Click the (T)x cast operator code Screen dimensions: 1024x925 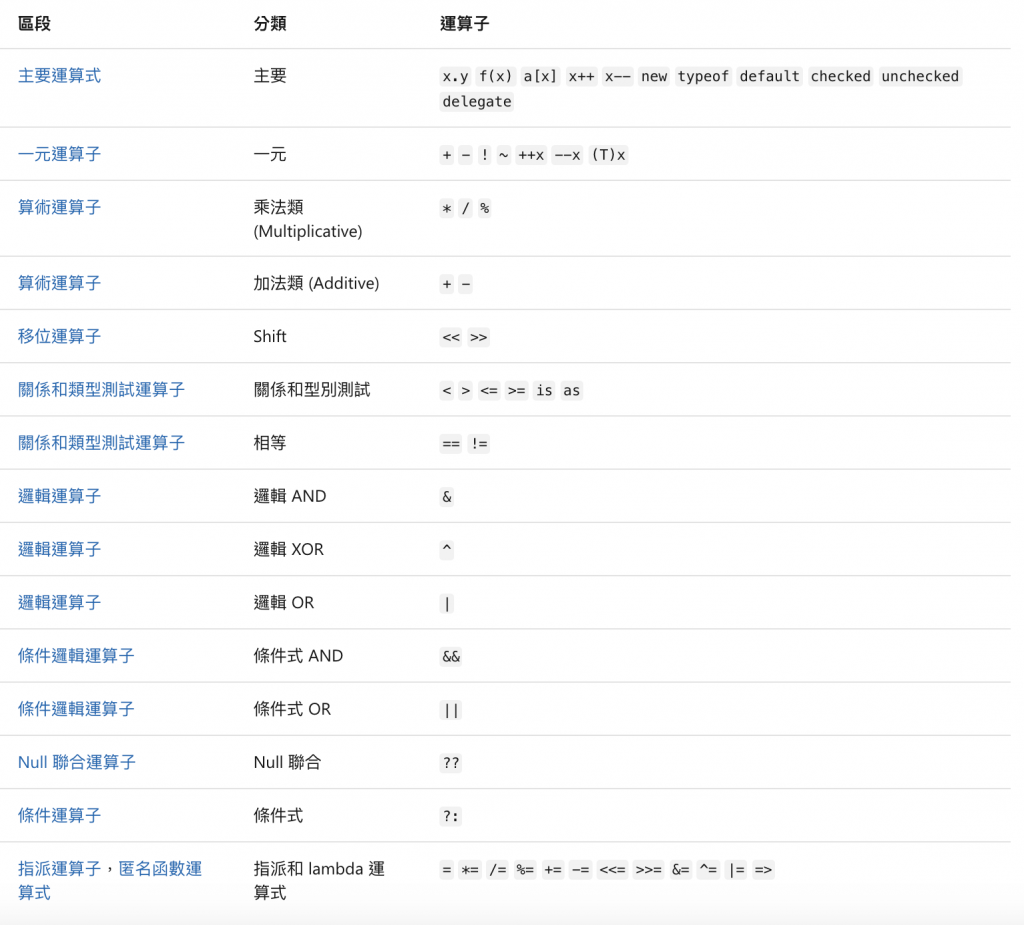tap(609, 155)
